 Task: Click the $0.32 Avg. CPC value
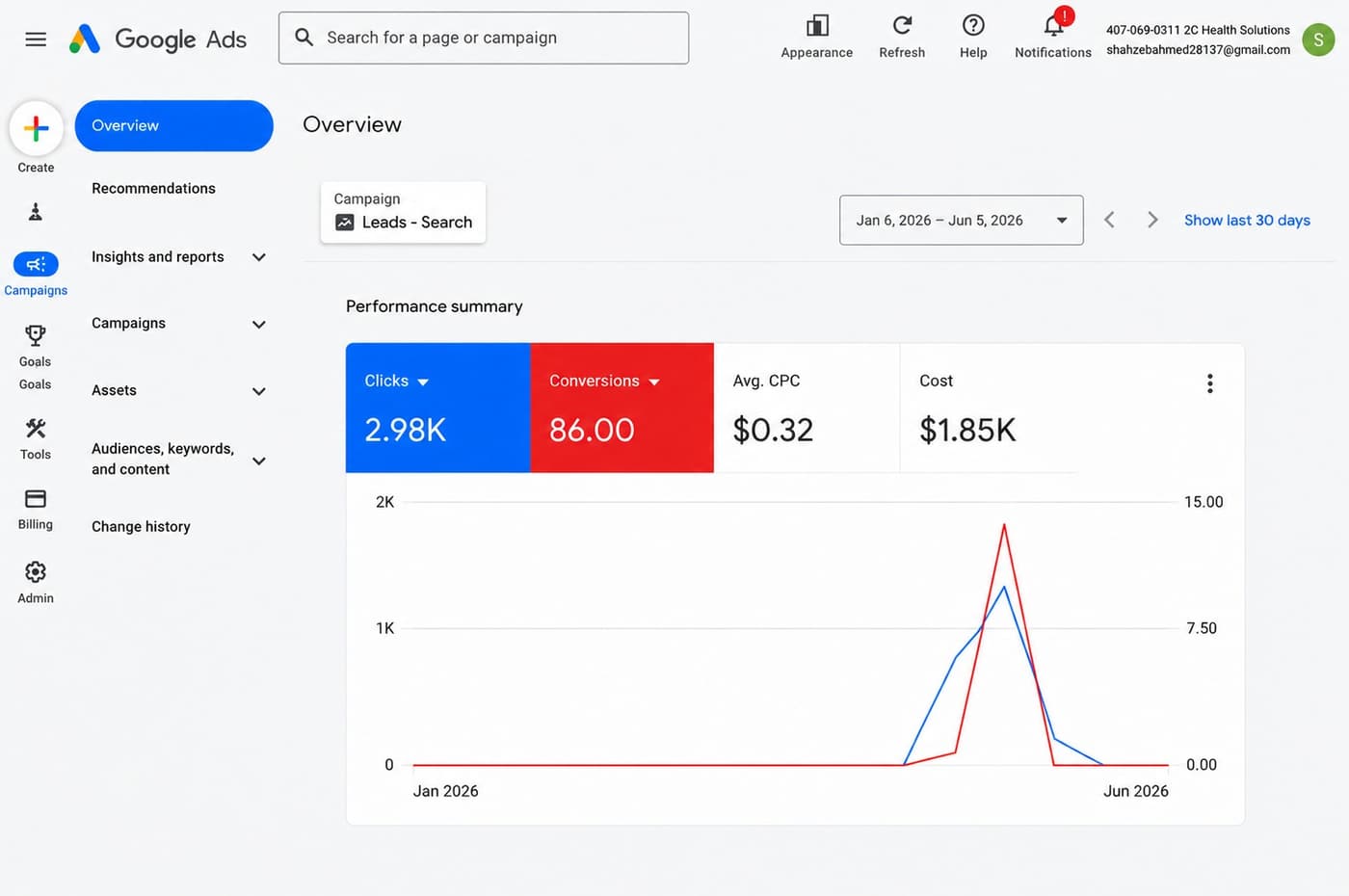773,430
